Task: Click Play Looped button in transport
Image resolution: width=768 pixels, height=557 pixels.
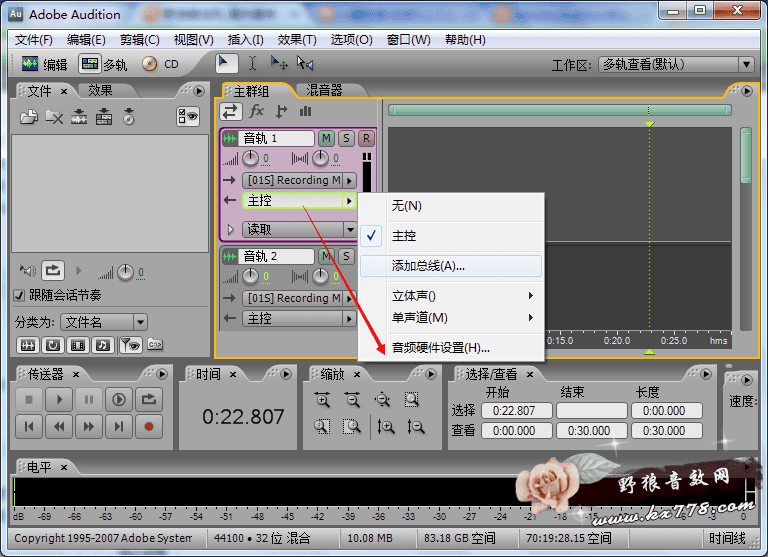Action: tap(149, 400)
